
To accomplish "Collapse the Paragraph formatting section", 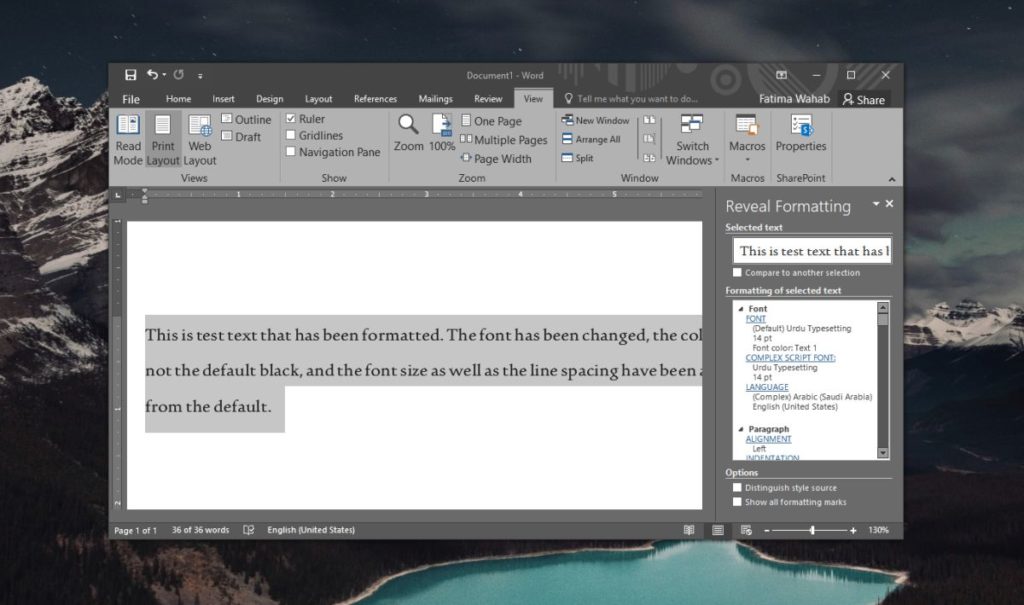I will [742, 428].
